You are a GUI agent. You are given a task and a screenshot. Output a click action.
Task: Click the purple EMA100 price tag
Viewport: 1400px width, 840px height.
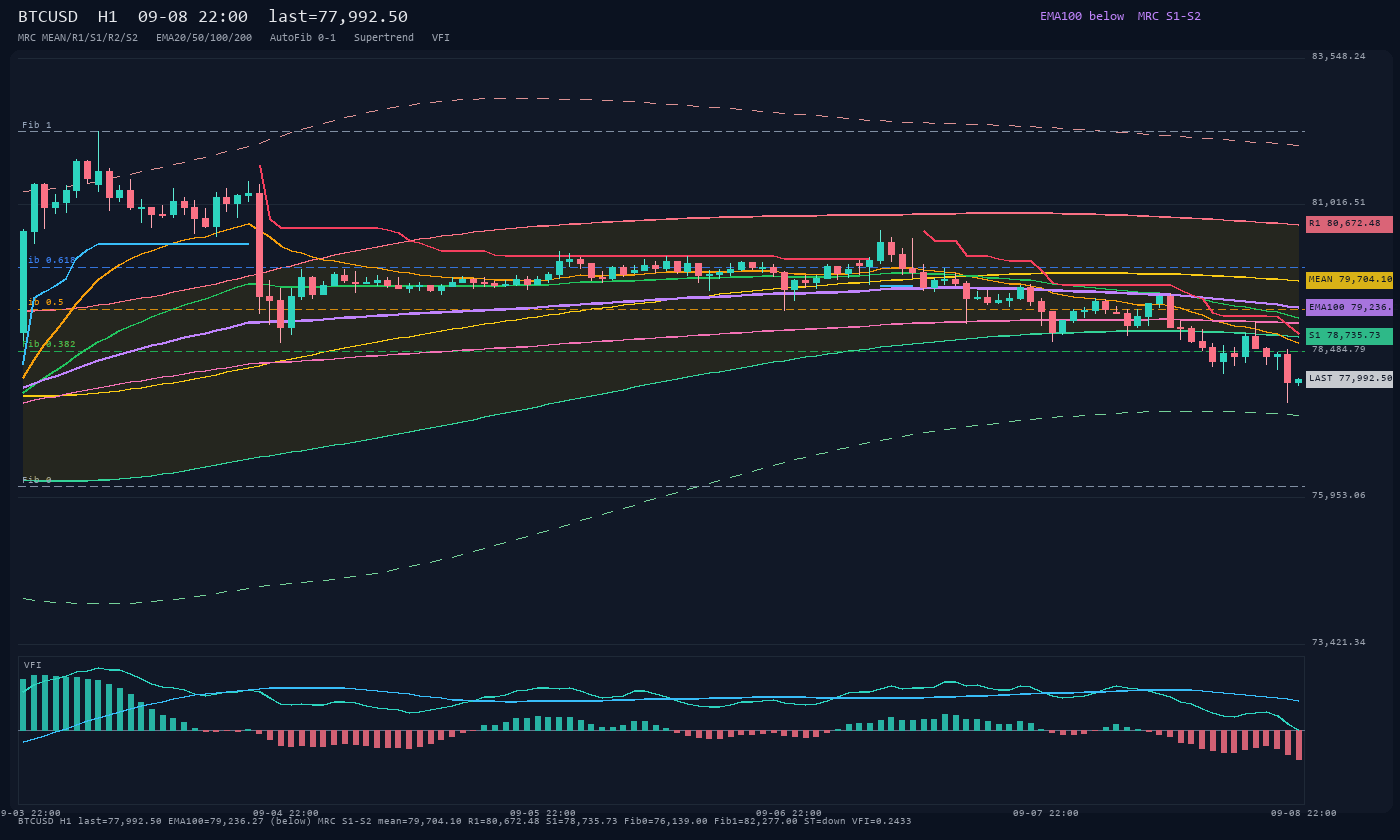coord(1349,308)
